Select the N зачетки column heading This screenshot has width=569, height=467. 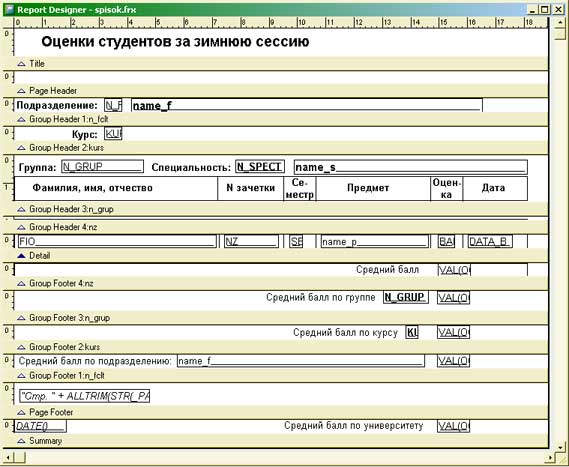pyautogui.click(x=250, y=188)
